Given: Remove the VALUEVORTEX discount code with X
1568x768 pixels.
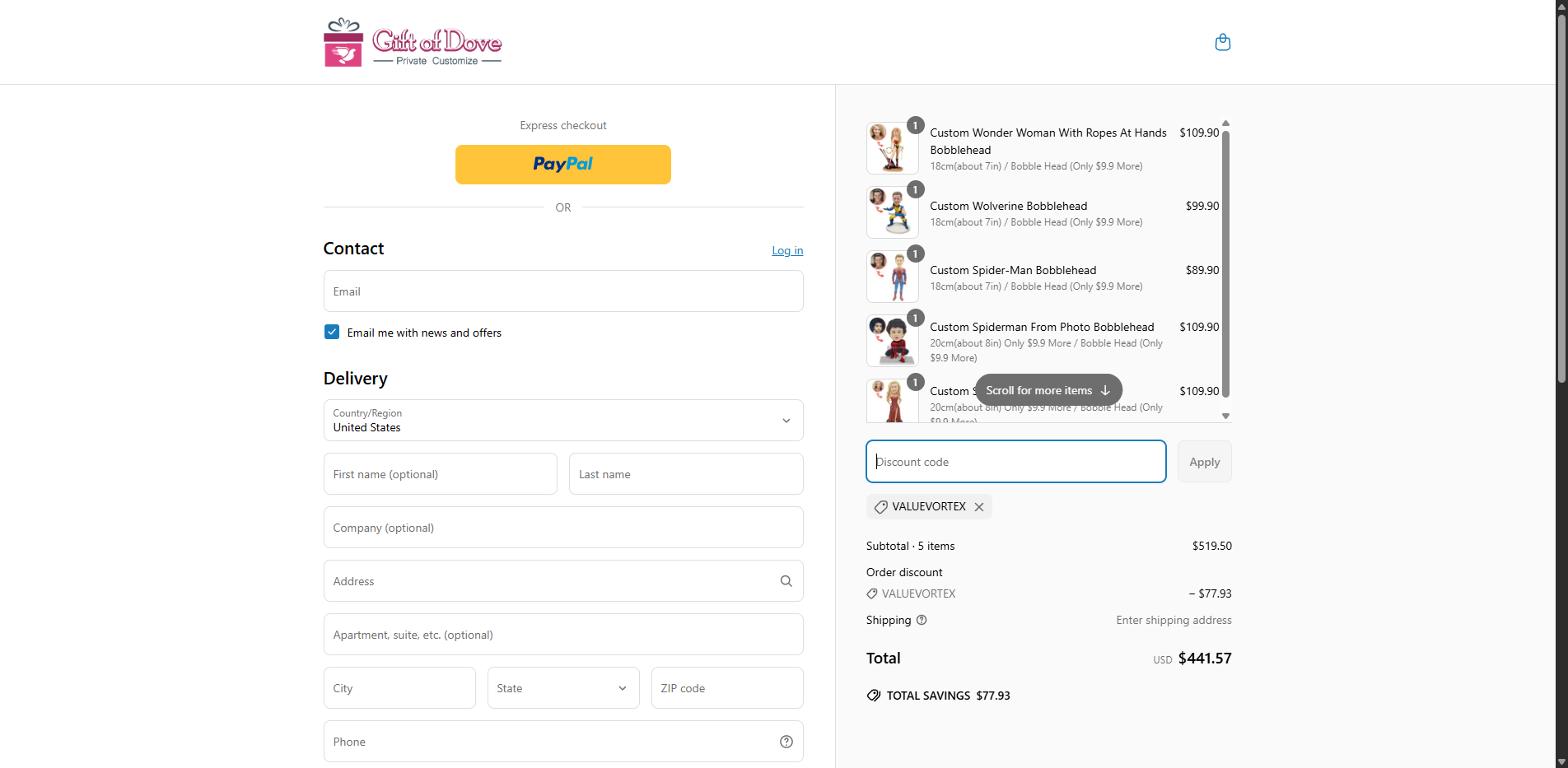Looking at the screenshot, I should [979, 507].
